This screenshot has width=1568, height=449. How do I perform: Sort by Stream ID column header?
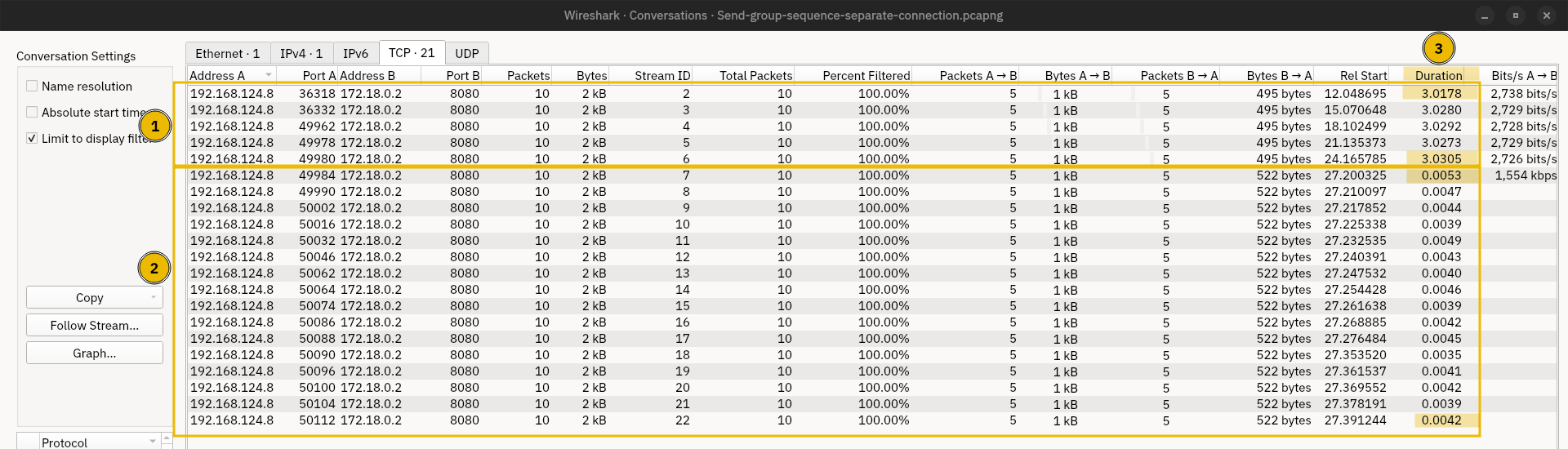point(650,75)
